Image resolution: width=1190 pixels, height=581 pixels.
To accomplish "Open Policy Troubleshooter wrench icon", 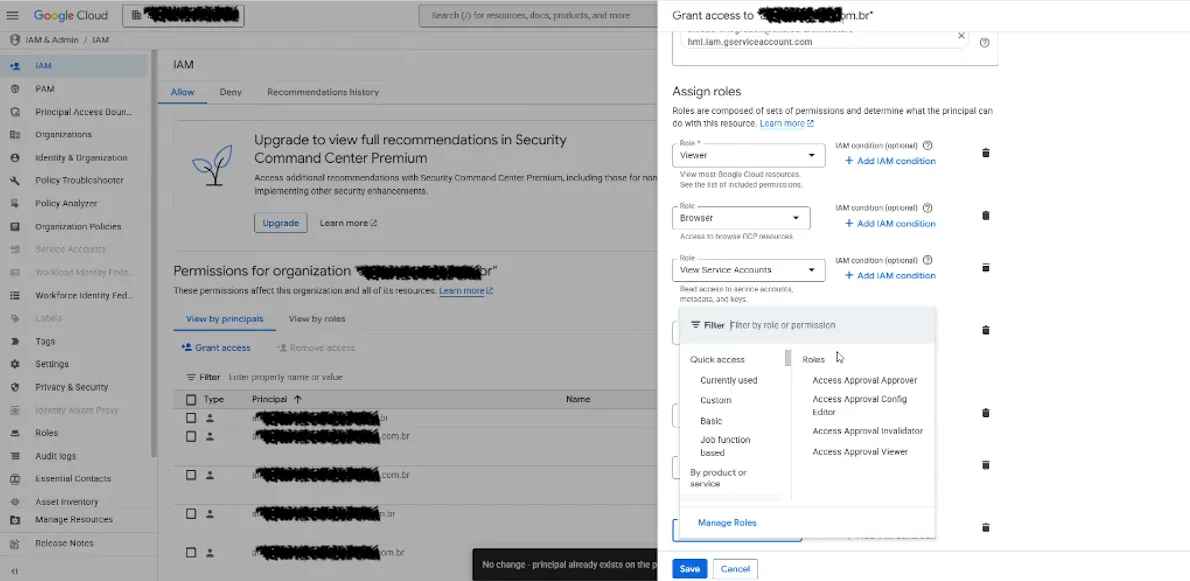I will click(x=14, y=181).
